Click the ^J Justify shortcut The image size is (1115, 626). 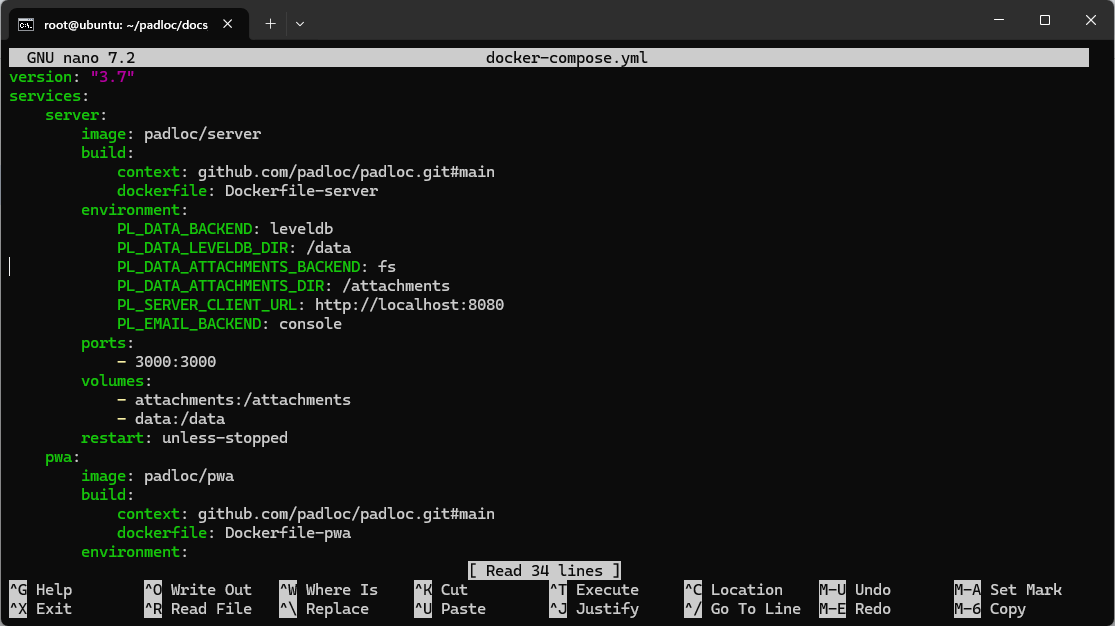click(x=594, y=609)
